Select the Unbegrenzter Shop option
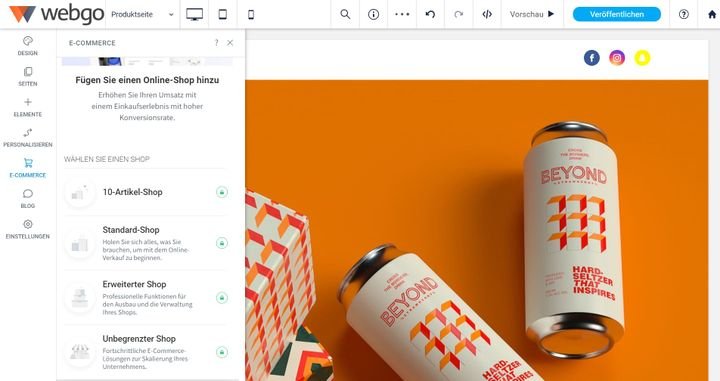The height and width of the screenshot is (381, 720). (x=146, y=352)
